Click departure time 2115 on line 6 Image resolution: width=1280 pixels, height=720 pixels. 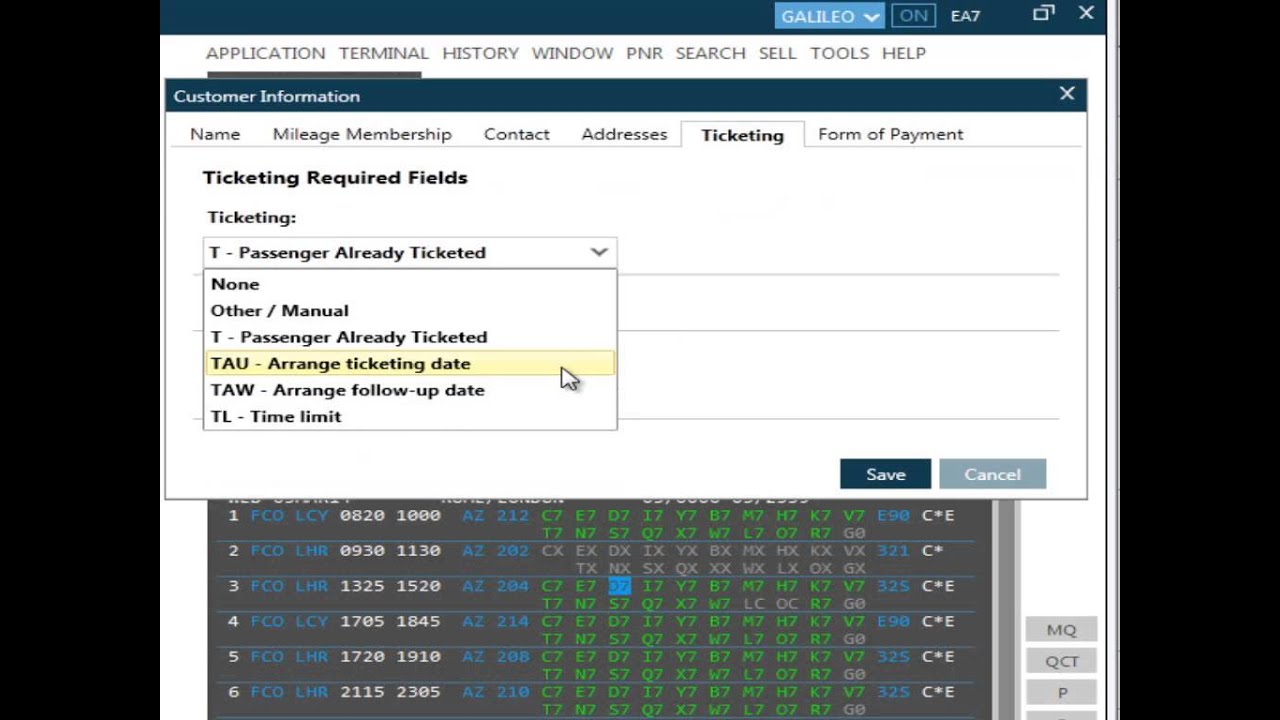click(361, 691)
